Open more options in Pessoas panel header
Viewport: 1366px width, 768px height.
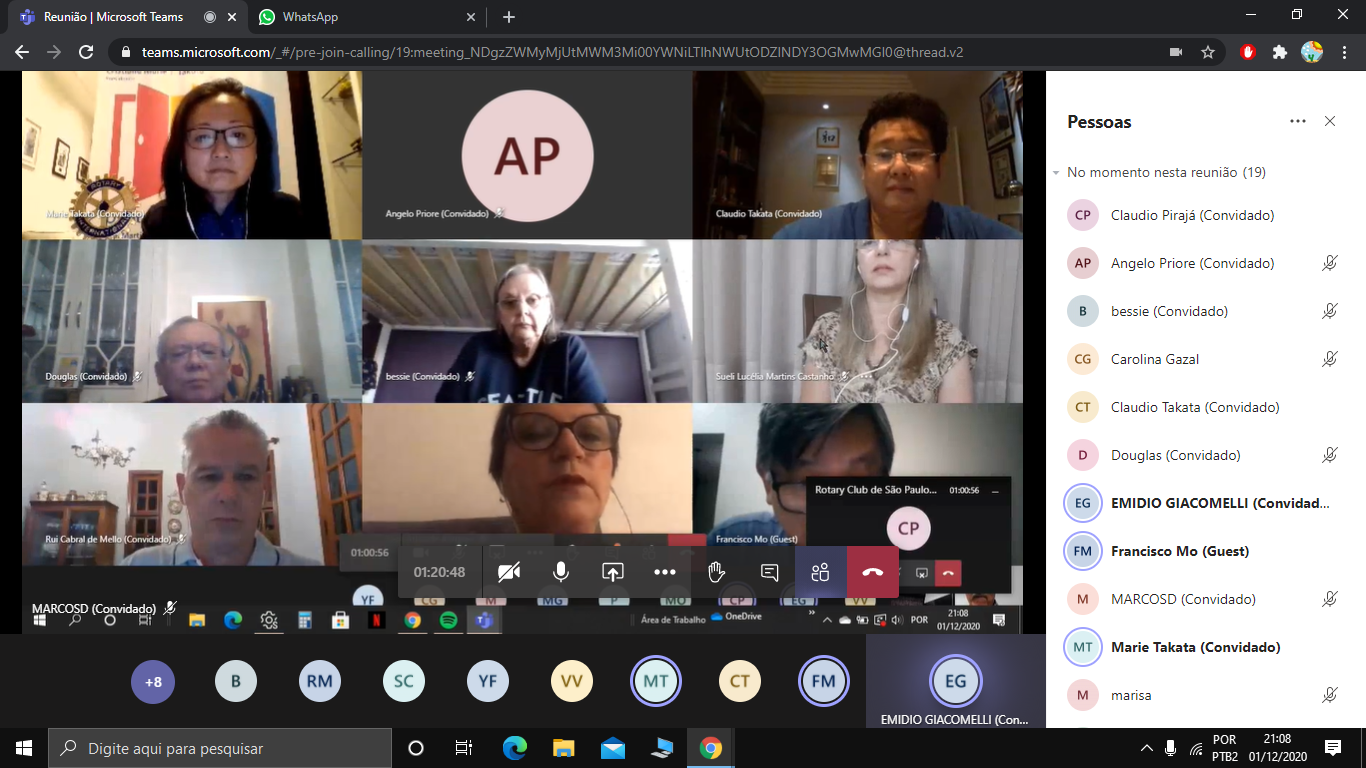[1298, 121]
